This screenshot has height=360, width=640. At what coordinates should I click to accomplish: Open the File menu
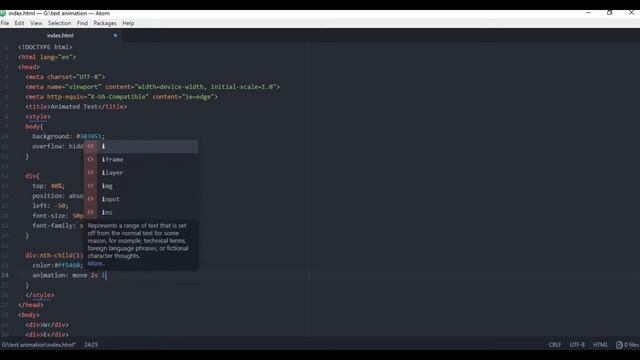(x=5, y=23)
